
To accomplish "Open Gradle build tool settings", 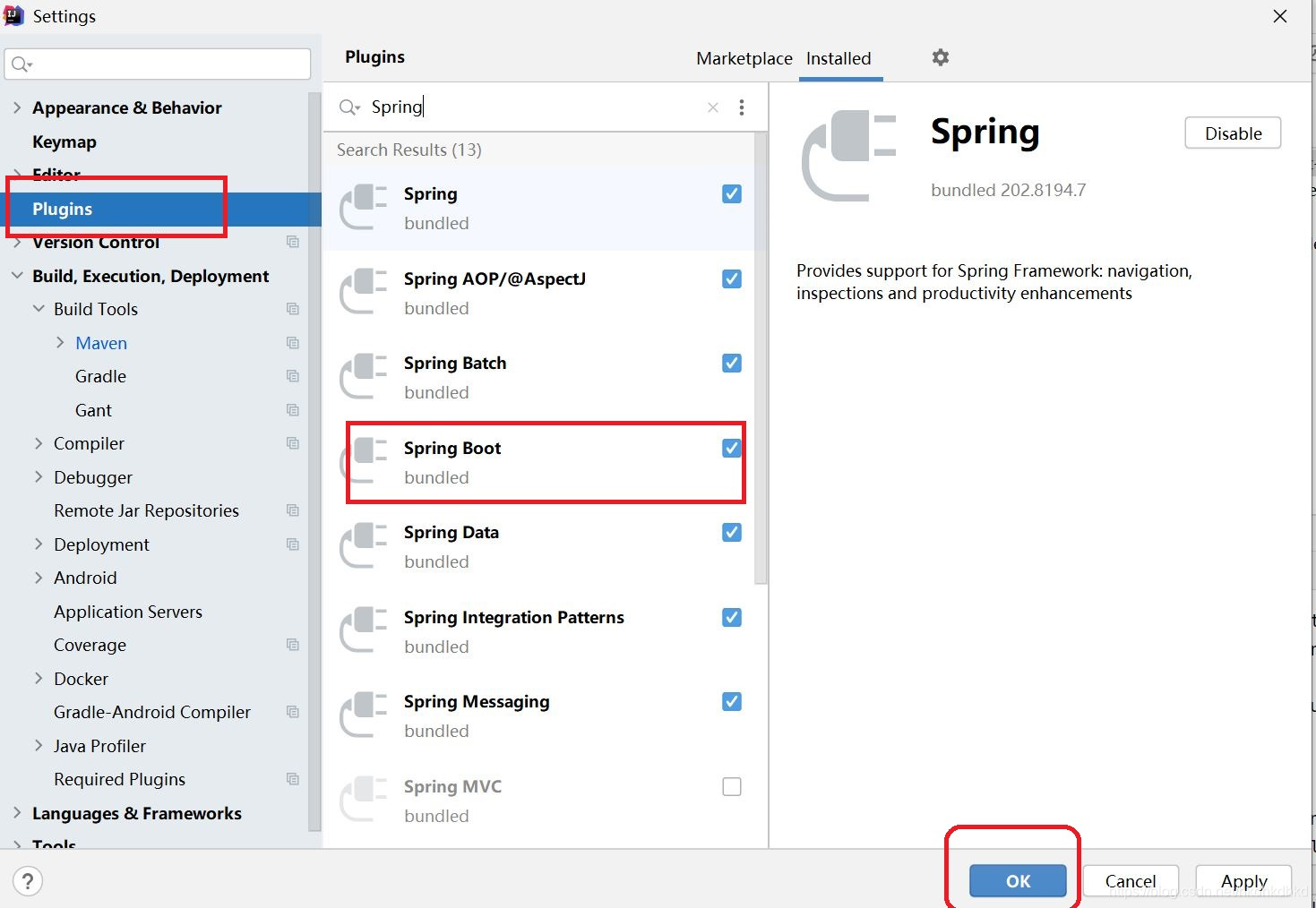I will click(100, 376).
